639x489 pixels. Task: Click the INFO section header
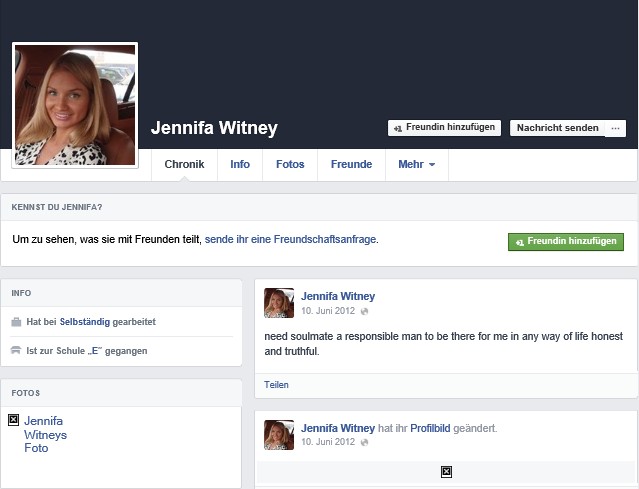[21, 293]
